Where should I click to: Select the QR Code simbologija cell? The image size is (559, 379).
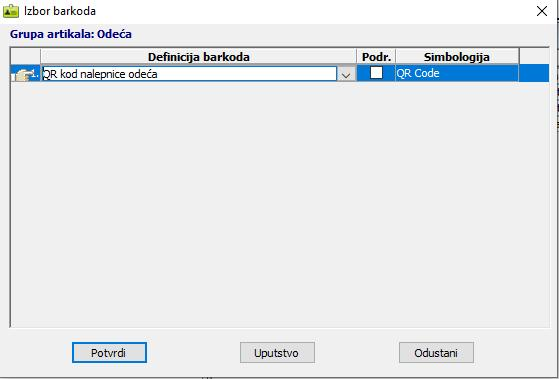tap(457, 73)
